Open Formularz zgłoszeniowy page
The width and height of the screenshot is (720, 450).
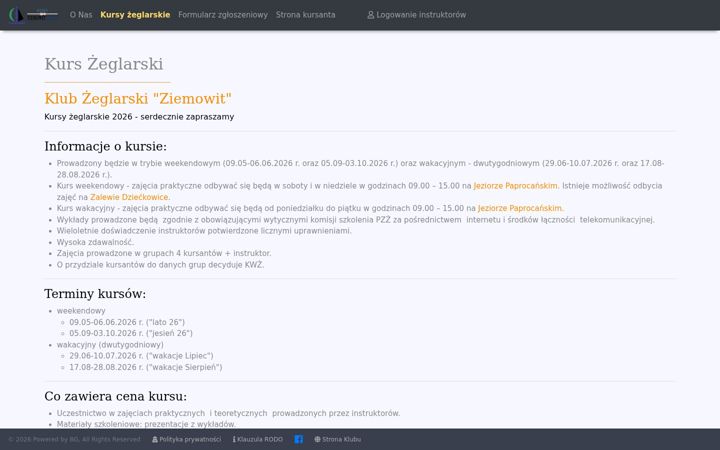(223, 15)
